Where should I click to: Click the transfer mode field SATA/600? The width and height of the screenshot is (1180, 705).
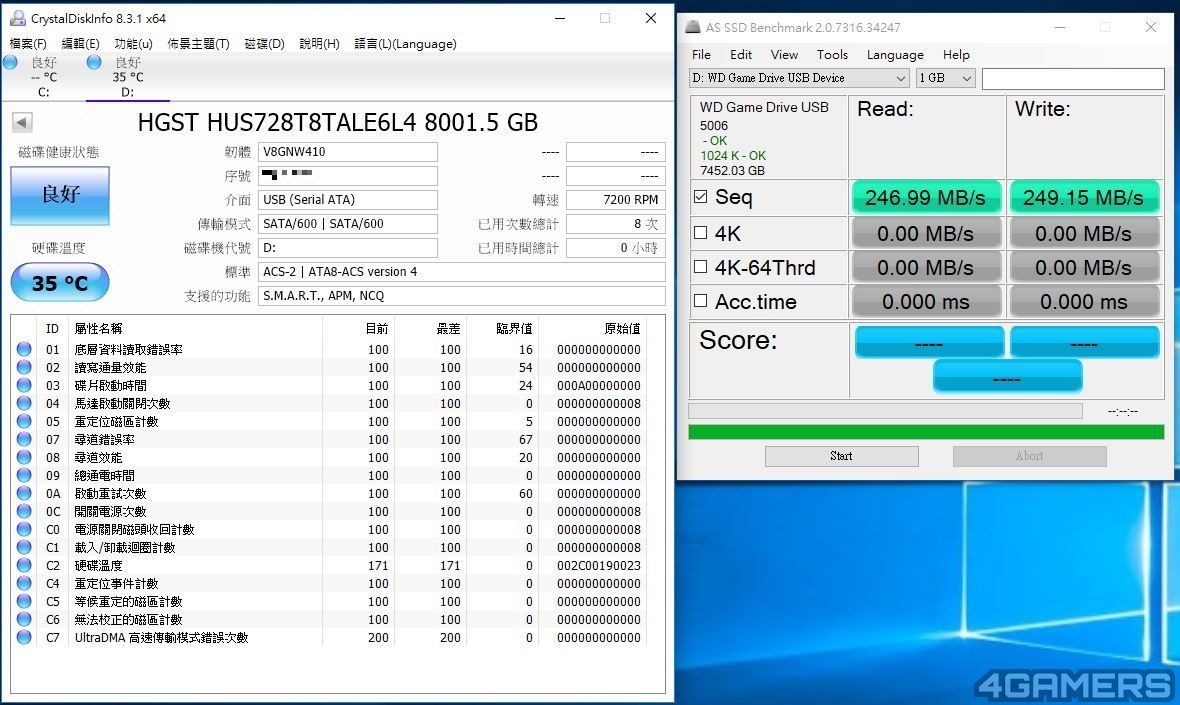tap(348, 223)
